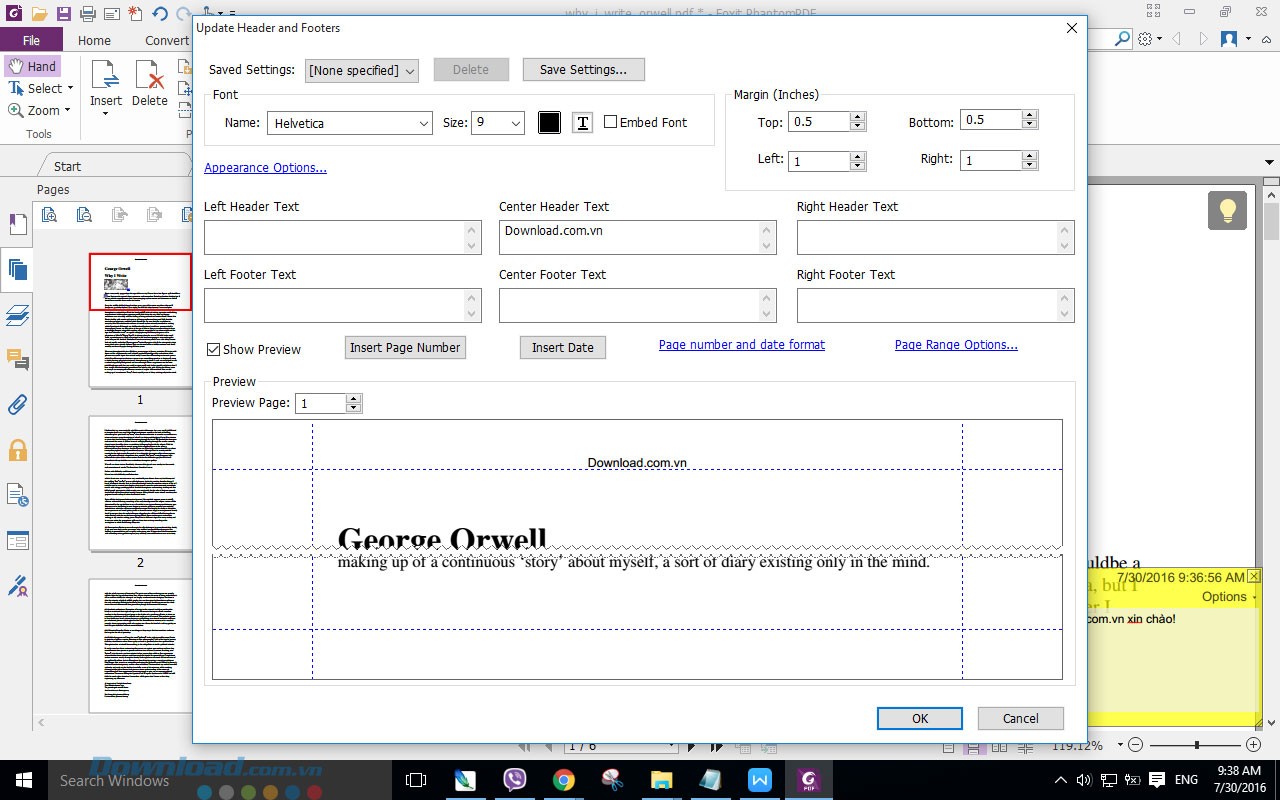Click the Delete pages icon
The image size is (1280, 800).
pyautogui.click(x=150, y=83)
